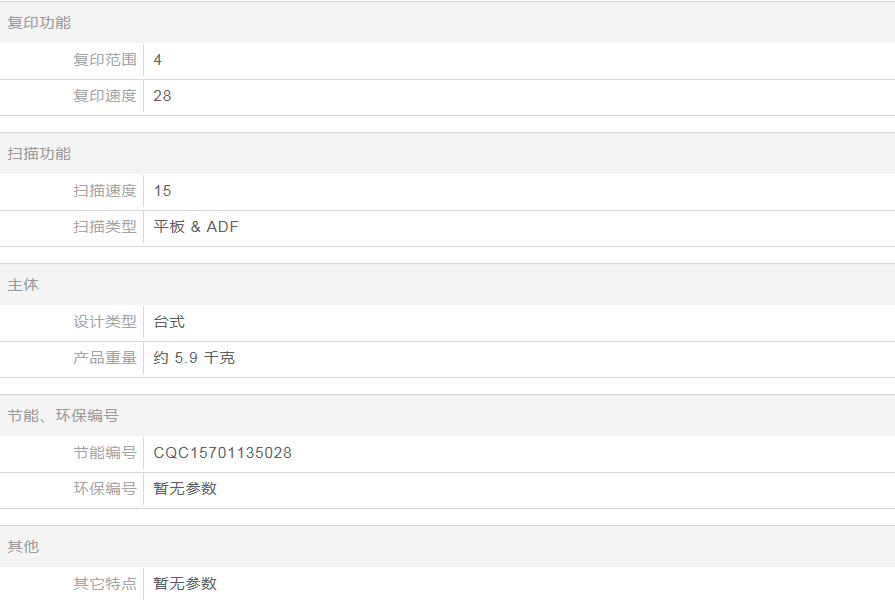This screenshot has height=602, width=895.
Task: Select the 复印范围 label
Action: click(x=105, y=60)
